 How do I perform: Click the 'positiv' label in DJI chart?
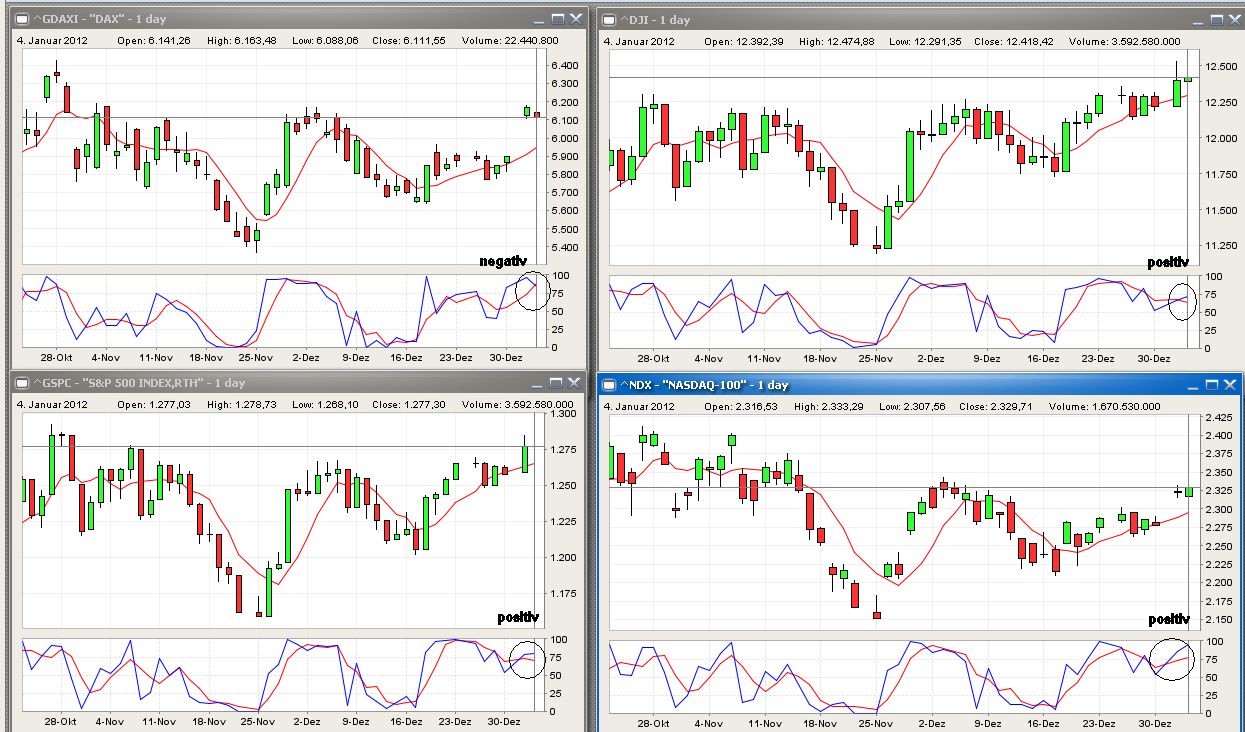(x=1168, y=262)
